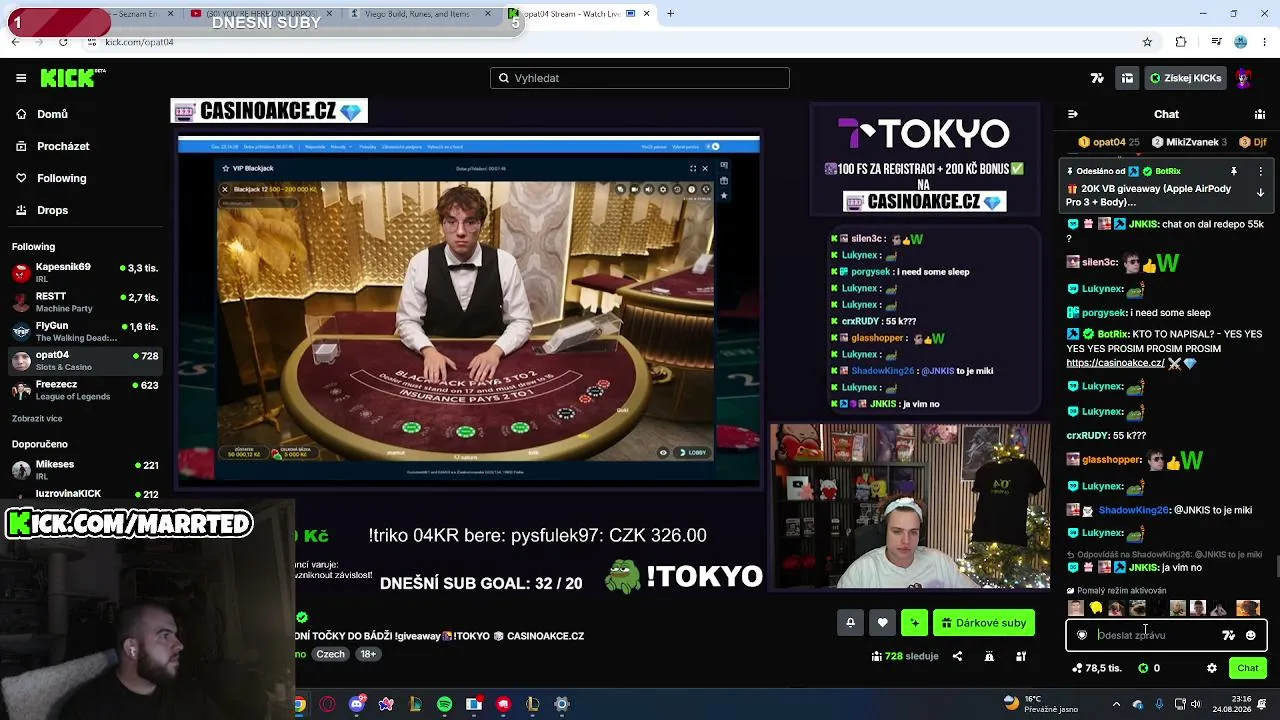This screenshot has height=720, width=1280.
Task: Click ShadowKing26 username in chat
Action: [x=1133, y=510]
